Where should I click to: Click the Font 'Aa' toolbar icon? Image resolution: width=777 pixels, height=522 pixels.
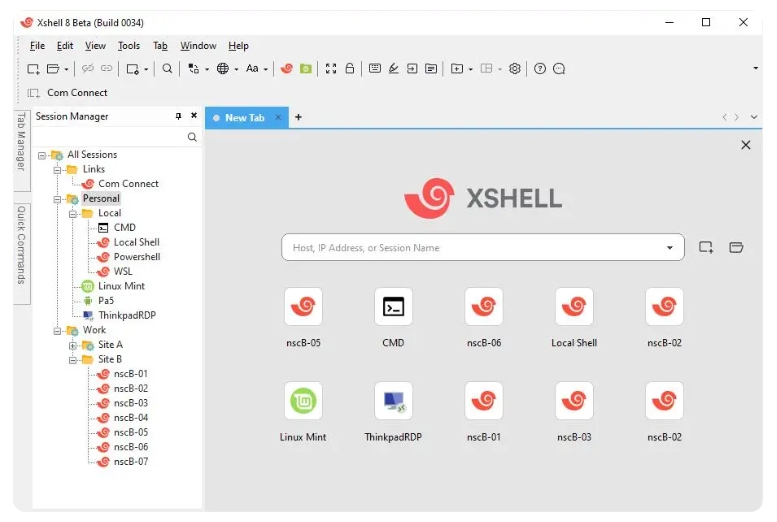pos(252,68)
